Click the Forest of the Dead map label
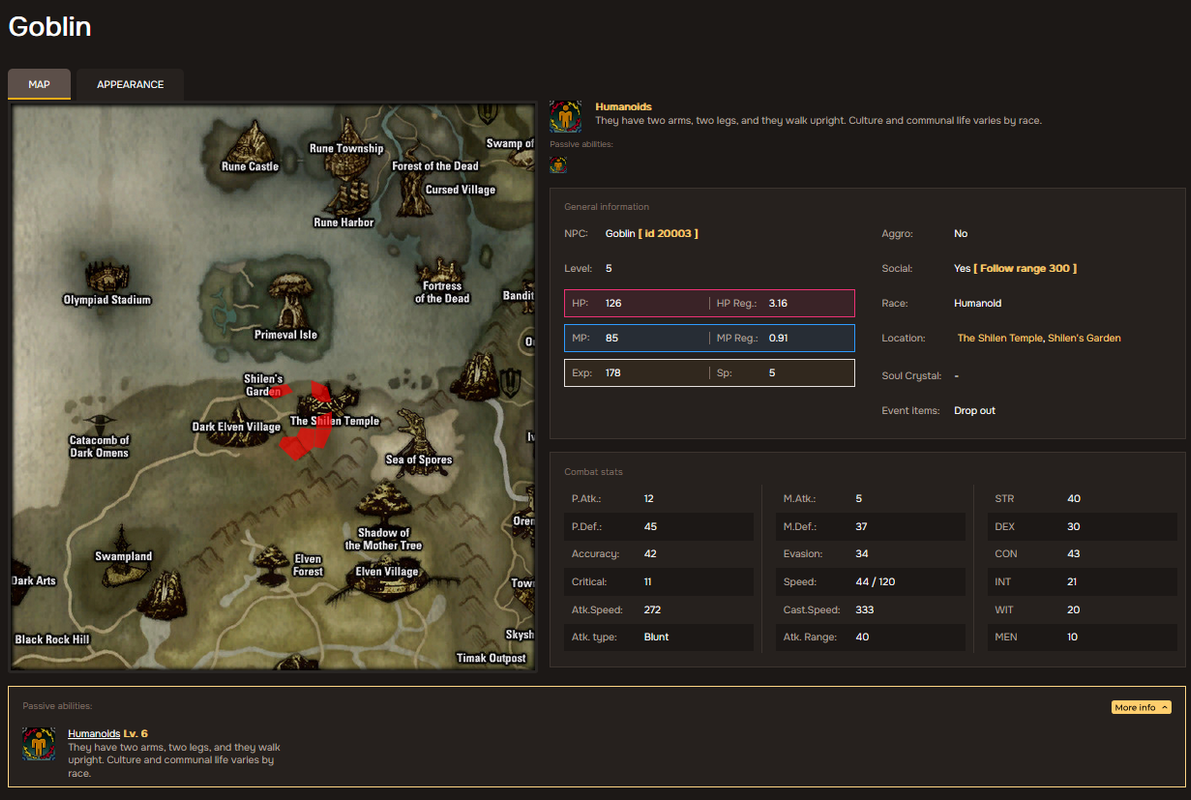 pos(435,166)
